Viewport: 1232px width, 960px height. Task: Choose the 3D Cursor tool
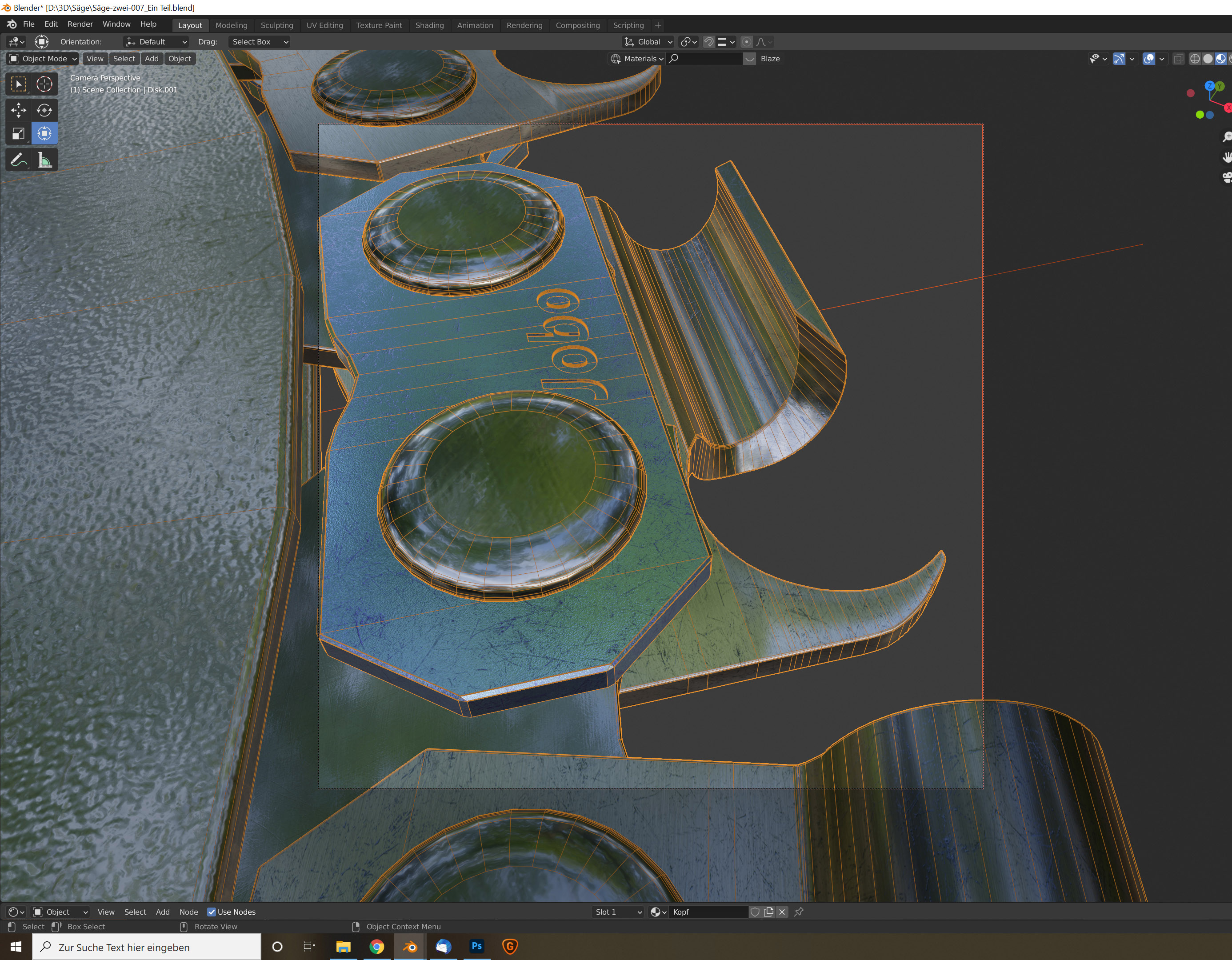(44, 84)
